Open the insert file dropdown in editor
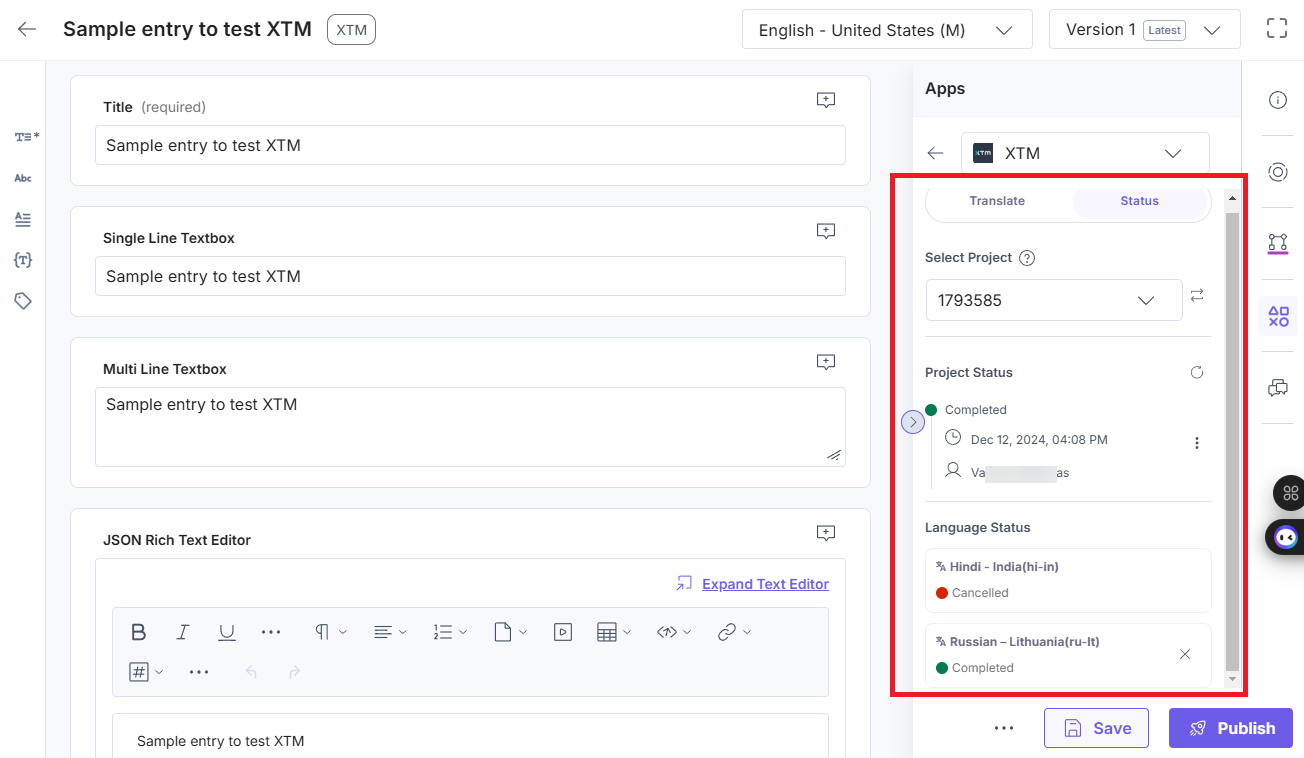1304x758 pixels. 510,632
